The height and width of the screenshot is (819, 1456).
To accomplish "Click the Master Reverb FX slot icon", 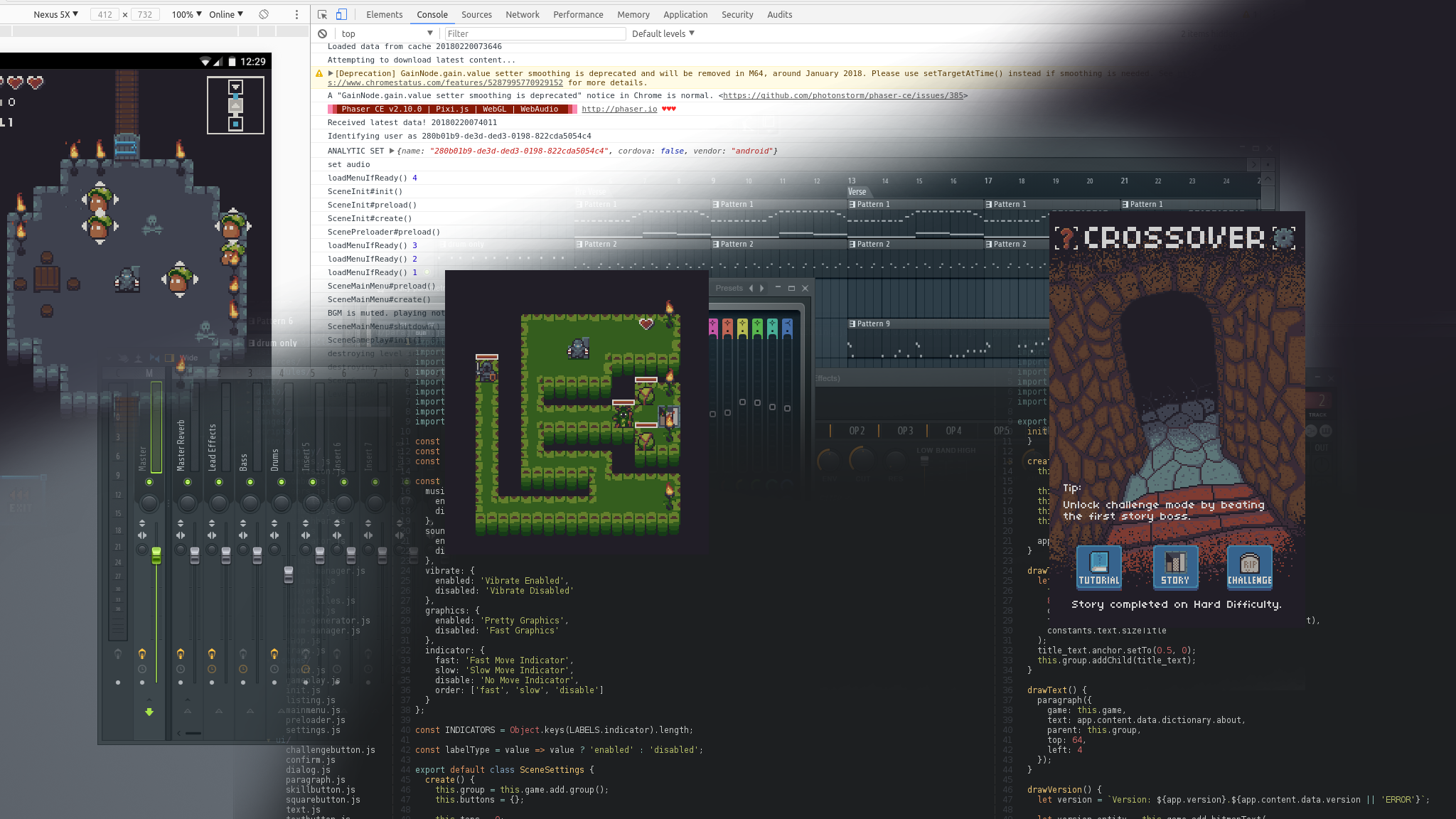I will point(181,653).
